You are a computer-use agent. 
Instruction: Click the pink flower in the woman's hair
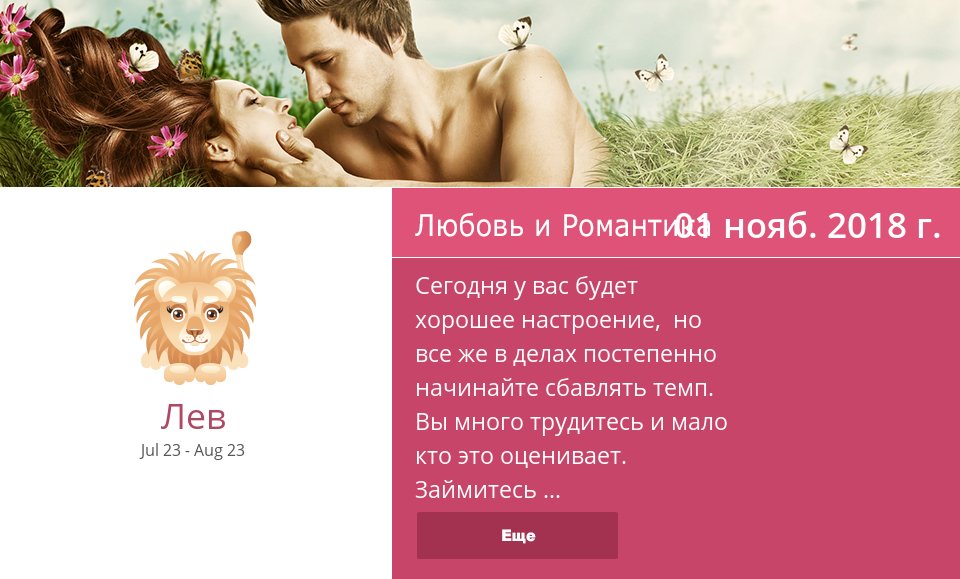[x=167, y=141]
